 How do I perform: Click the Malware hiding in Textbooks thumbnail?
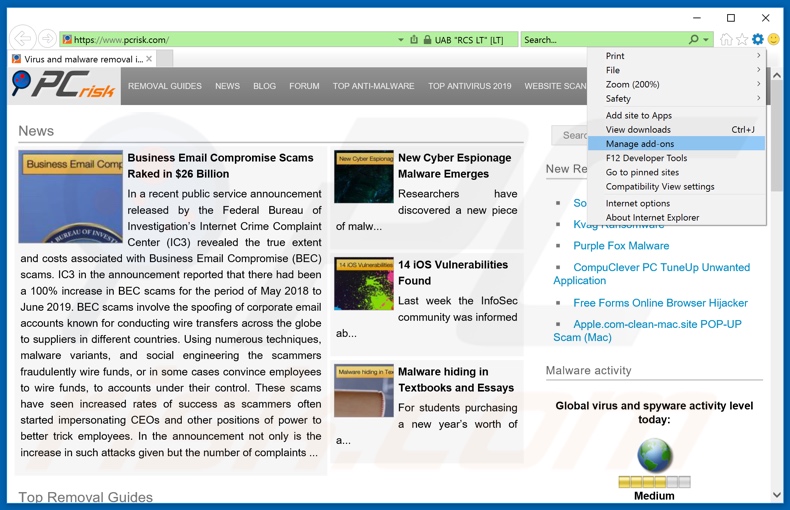364,391
